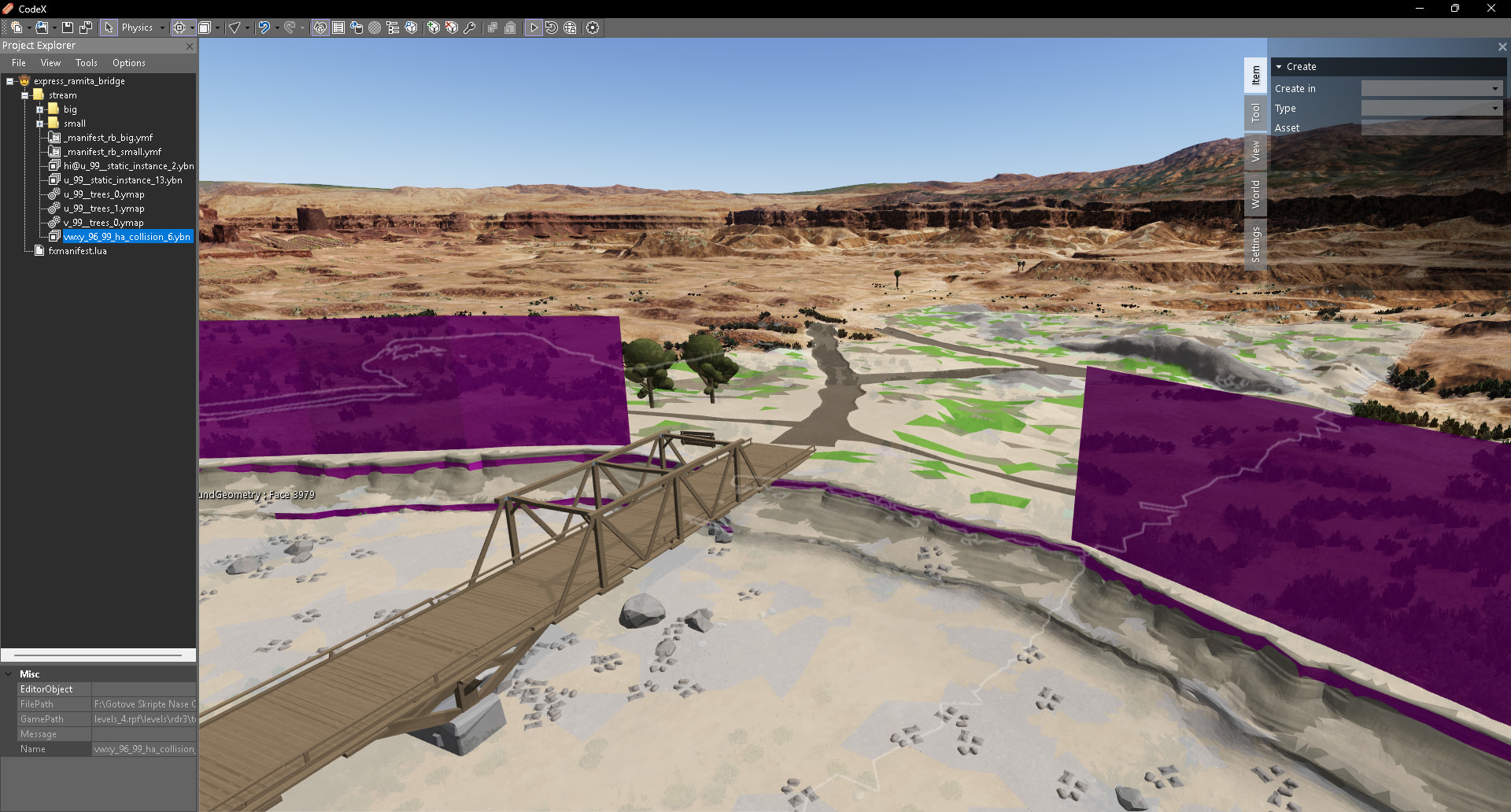
Task: Click the Save floppy disk icon
Action: (x=68, y=28)
